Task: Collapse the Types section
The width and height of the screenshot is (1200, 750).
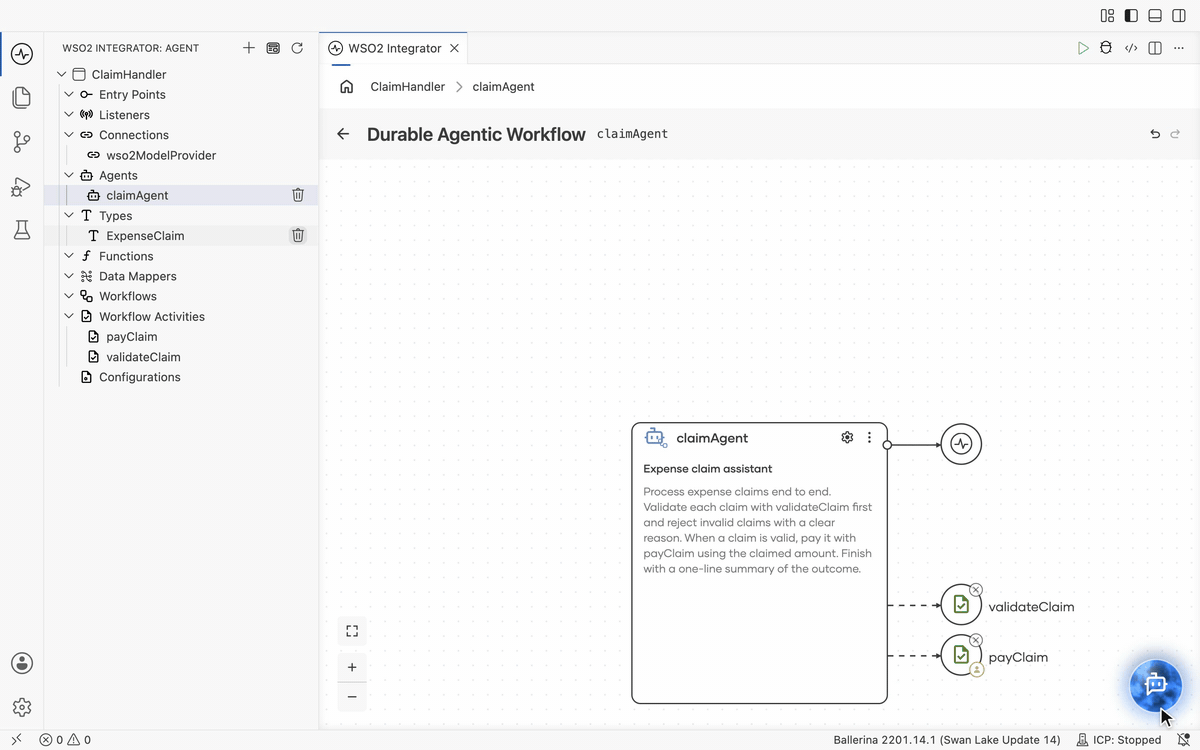Action: [69, 216]
